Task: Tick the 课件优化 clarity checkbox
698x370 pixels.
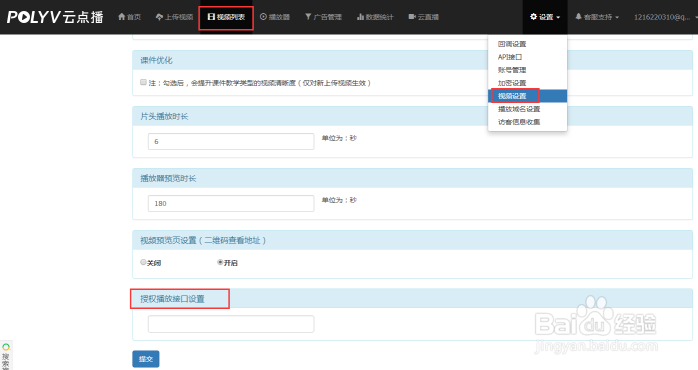Action: tap(143, 82)
